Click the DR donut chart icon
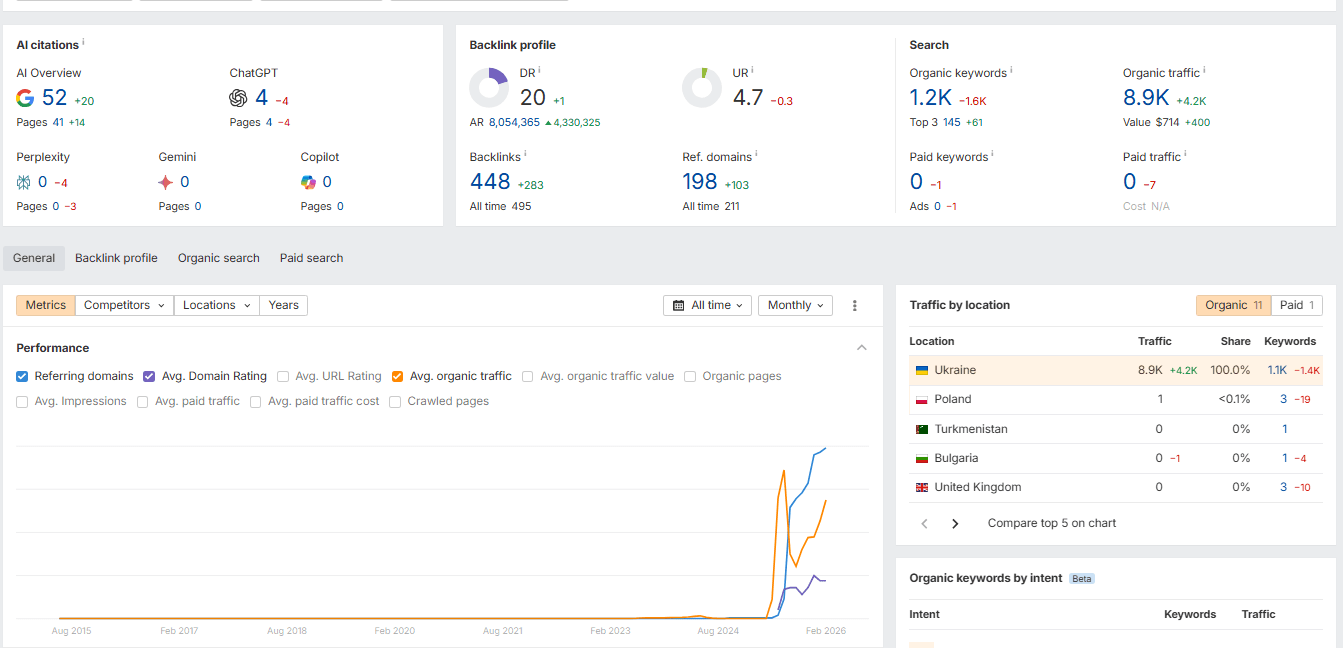 click(489, 88)
